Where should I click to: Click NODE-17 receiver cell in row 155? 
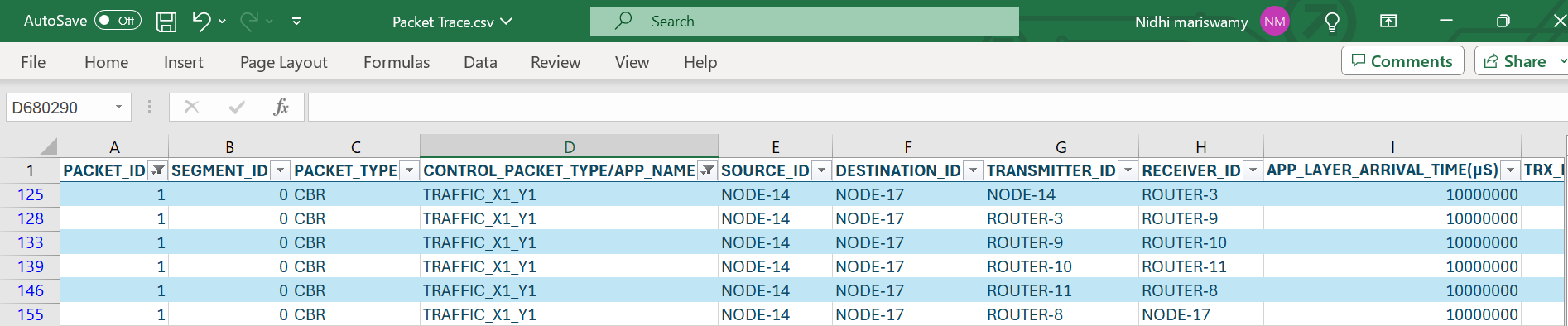[1200, 314]
